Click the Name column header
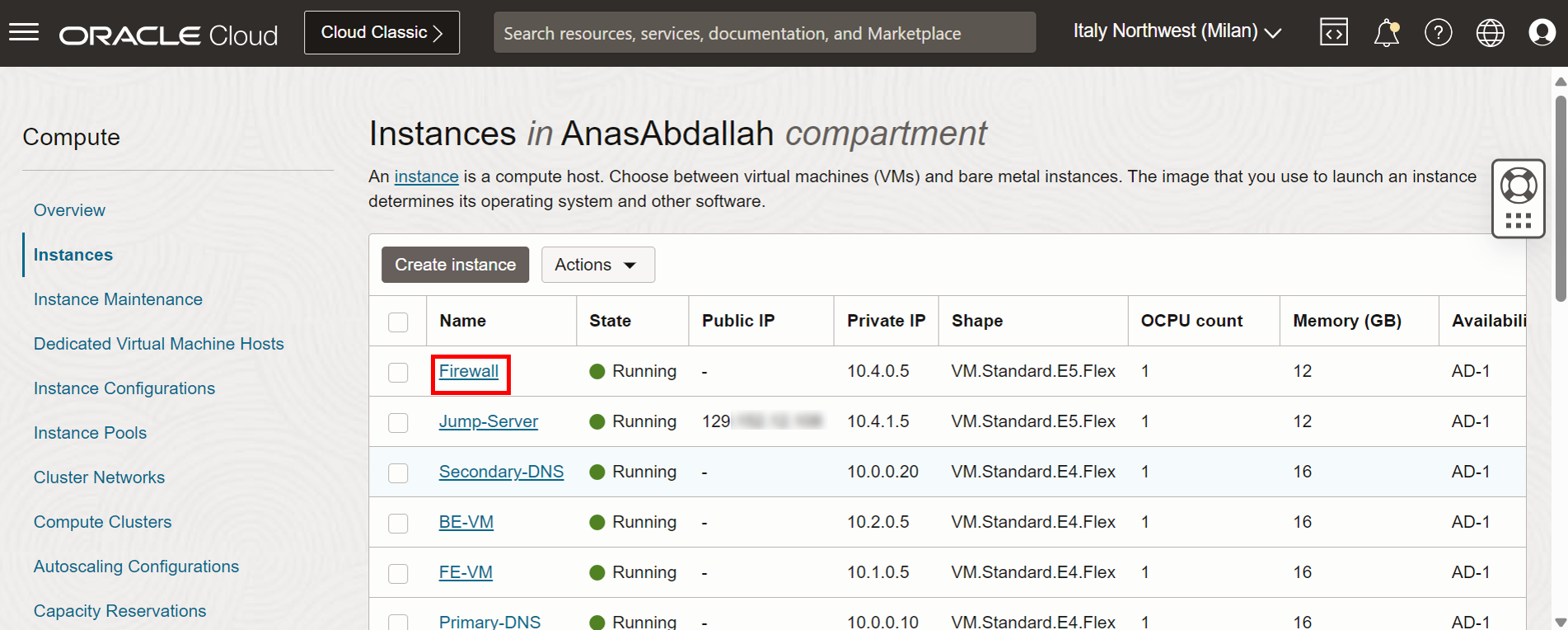The height and width of the screenshot is (630, 1568). pos(462,321)
